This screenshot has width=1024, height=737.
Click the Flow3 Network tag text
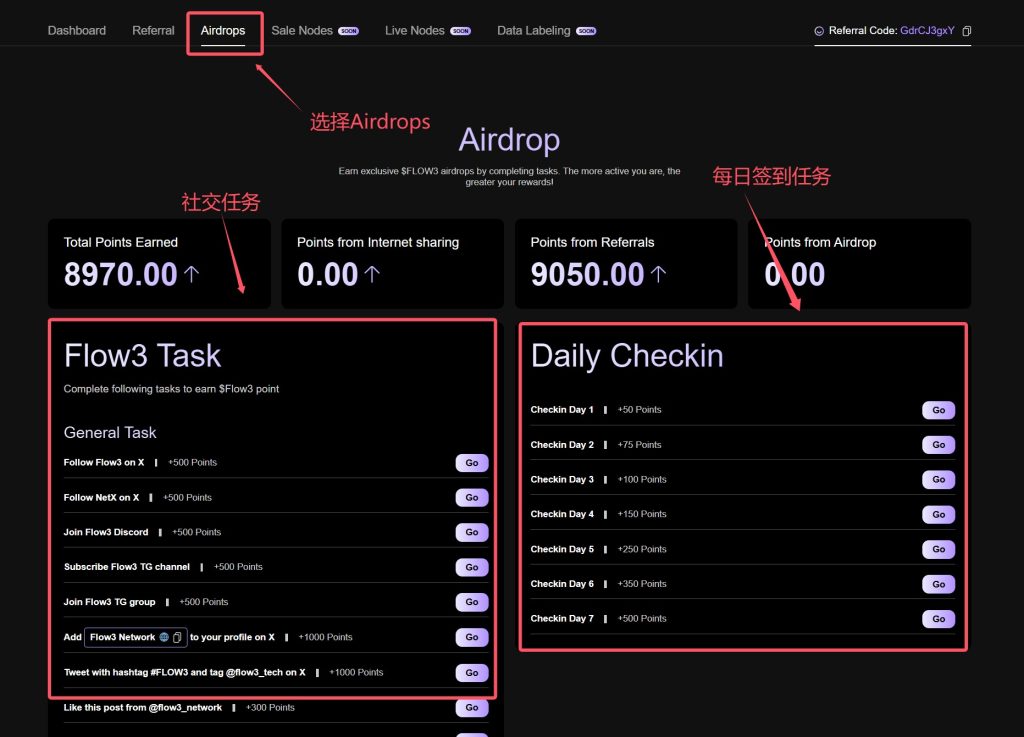coord(123,637)
